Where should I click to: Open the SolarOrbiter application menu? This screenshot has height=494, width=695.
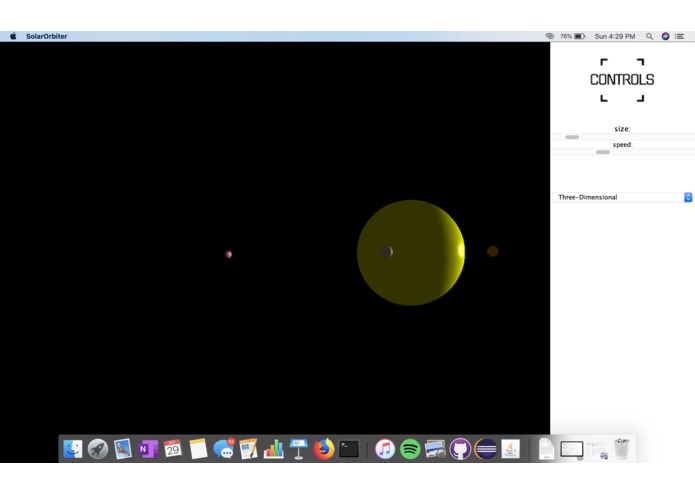click(x=47, y=36)
